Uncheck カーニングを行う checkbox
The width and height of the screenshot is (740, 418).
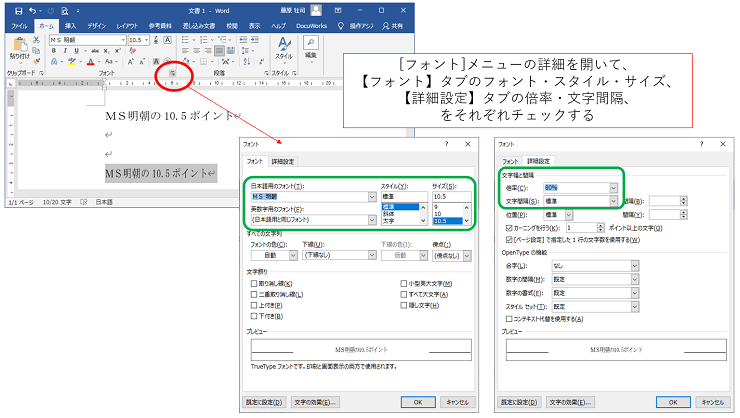(509, 228)
